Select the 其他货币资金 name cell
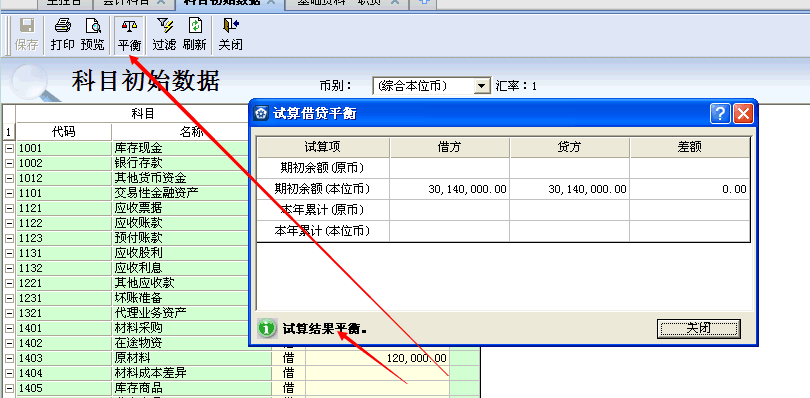This screenshot has width=810, height=398. coord(181,178)
